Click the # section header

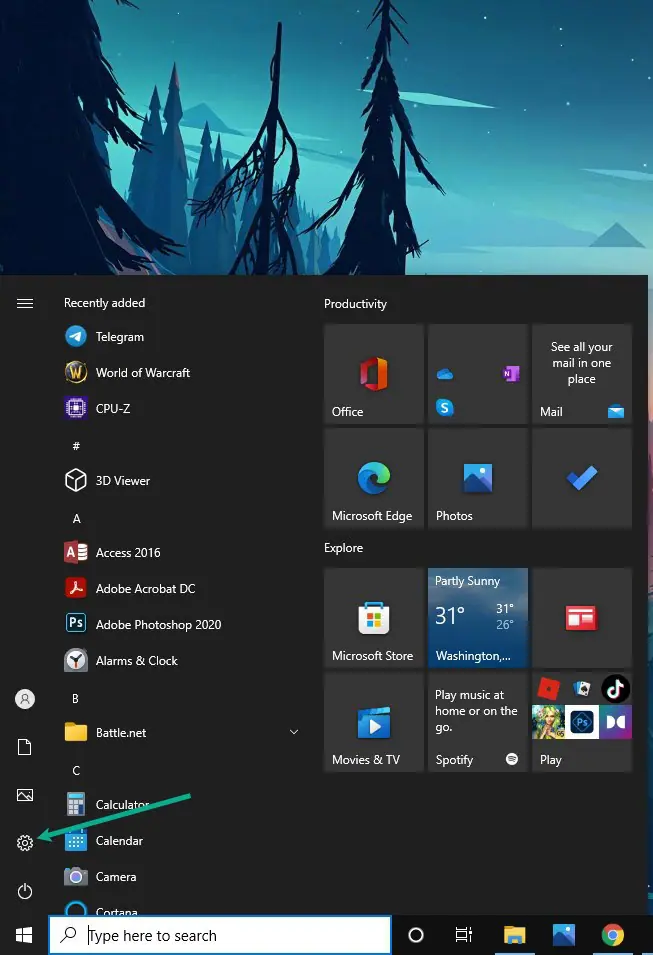76,446
